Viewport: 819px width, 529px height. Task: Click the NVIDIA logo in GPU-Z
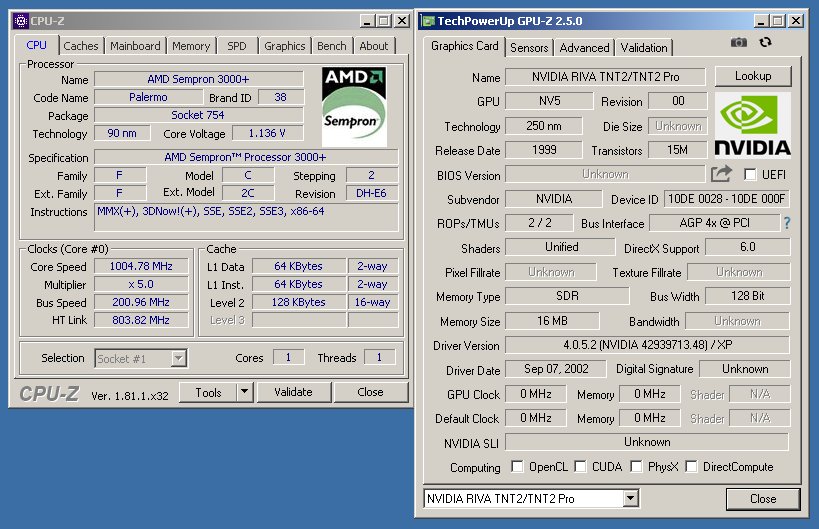click(x=753, y=125)
